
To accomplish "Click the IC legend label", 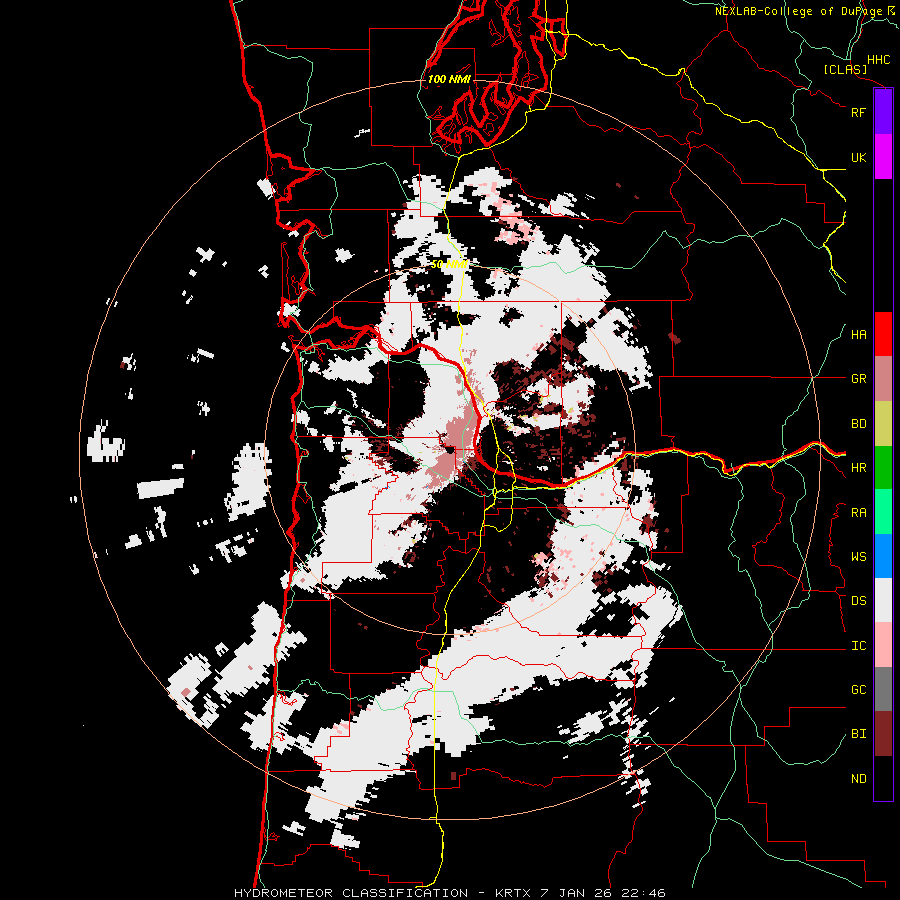I will [x=858, y=646].
